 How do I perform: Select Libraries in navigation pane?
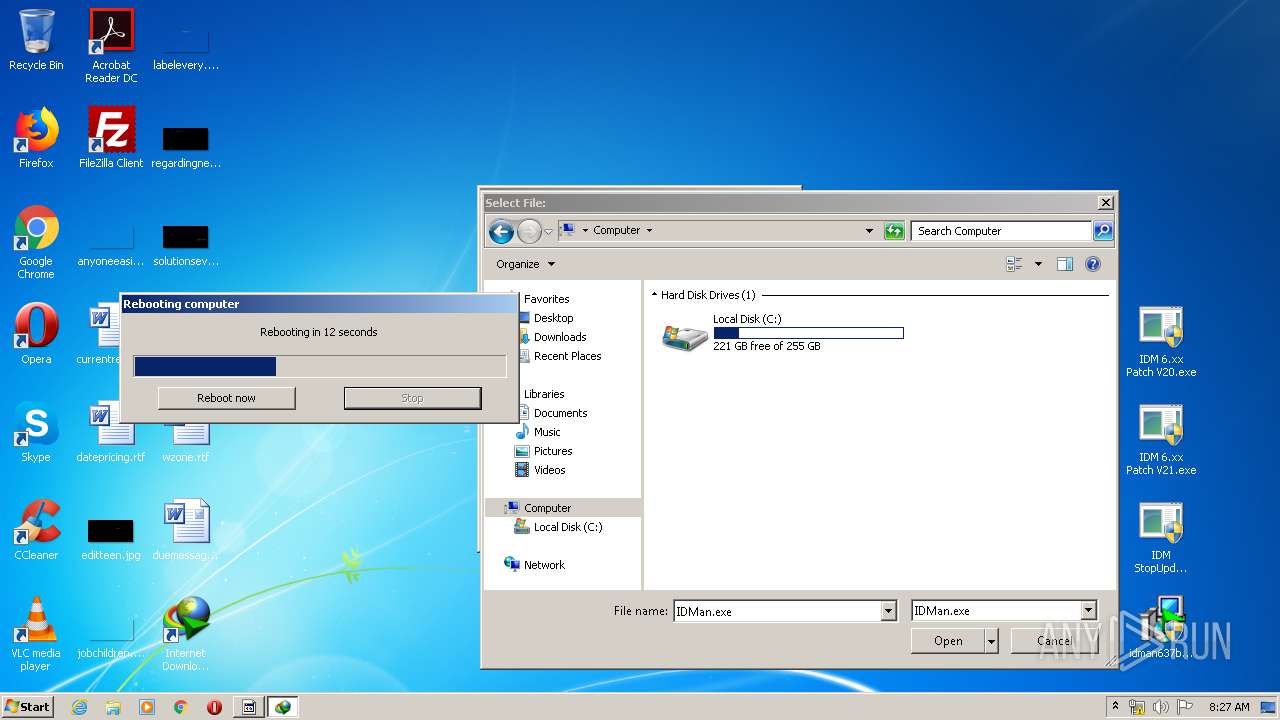pos(544,394)
